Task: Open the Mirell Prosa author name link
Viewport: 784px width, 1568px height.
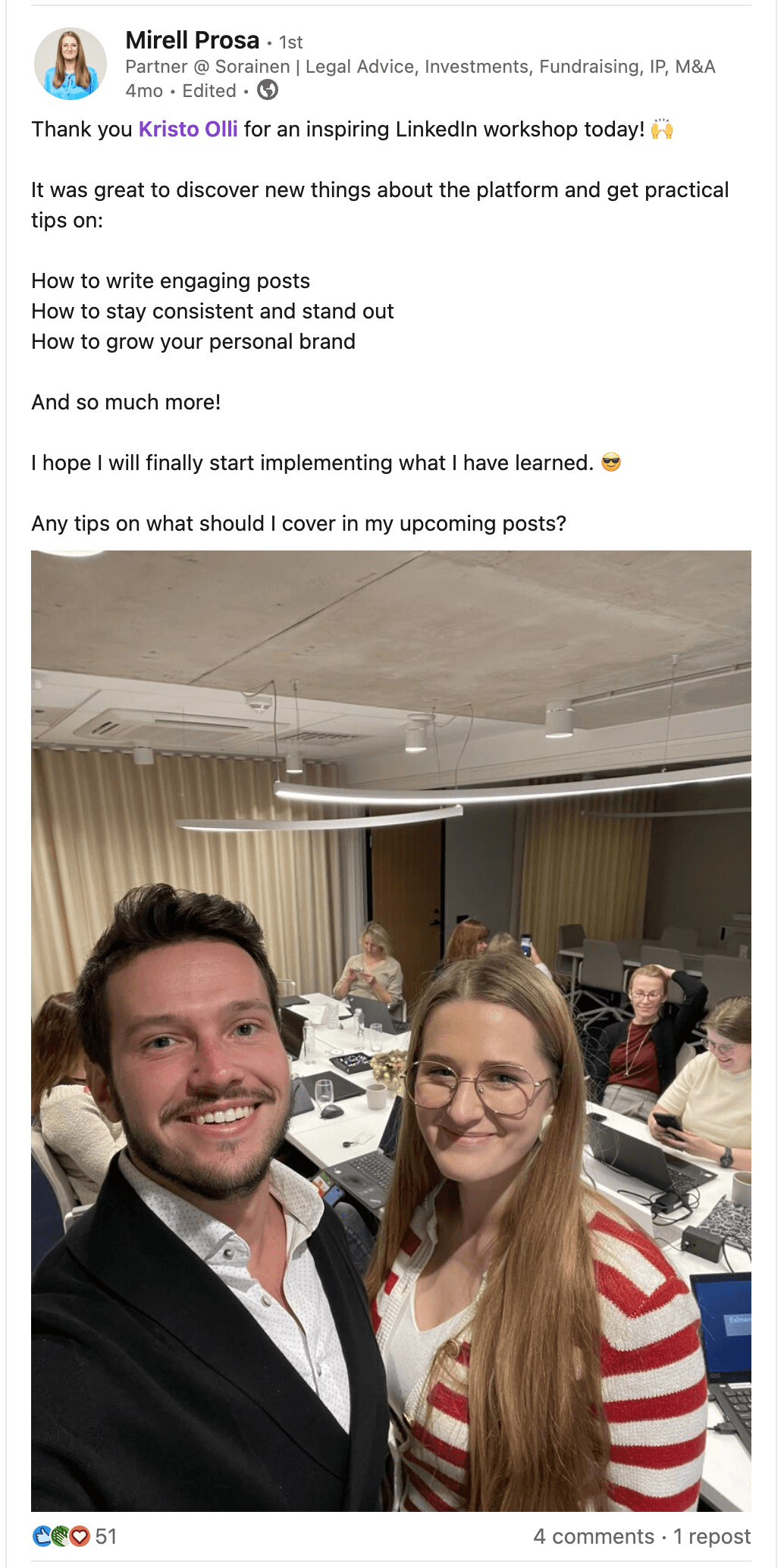Action: (x=193, y=40)
